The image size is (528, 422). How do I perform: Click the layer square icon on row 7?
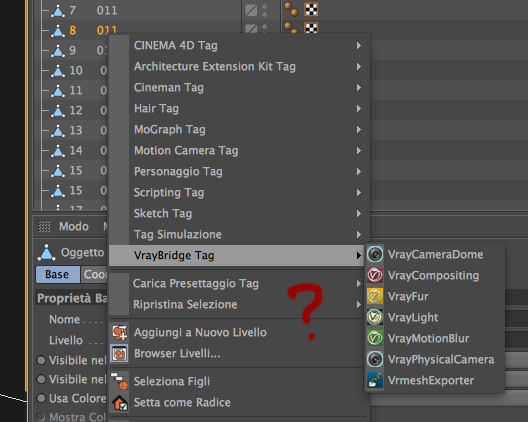pyautogui.click(x=251, y=10)
